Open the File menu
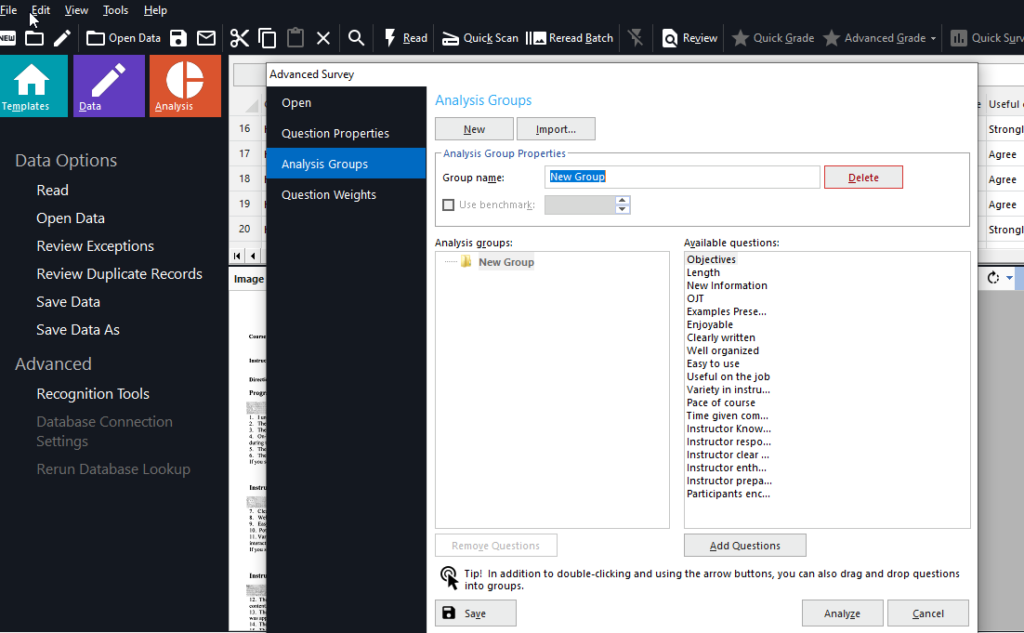This screenshot has height=633, width=1024. click(x=8, y=10)
